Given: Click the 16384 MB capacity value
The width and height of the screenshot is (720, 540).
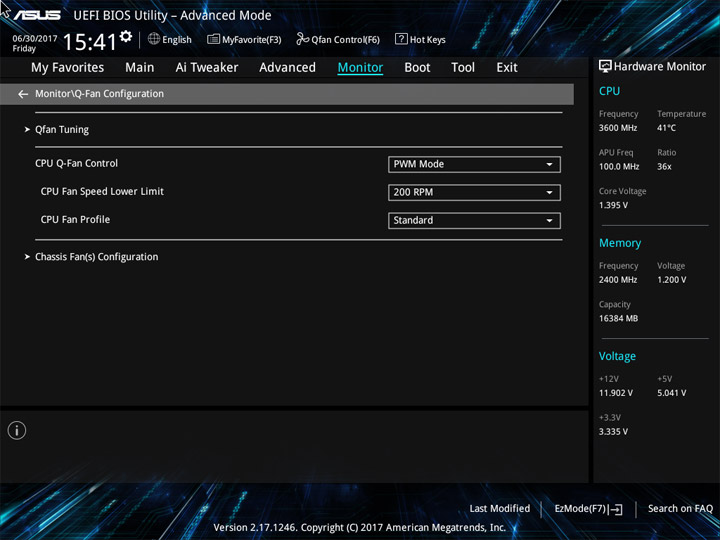Looking at the screenshot, I should point(619,318).
